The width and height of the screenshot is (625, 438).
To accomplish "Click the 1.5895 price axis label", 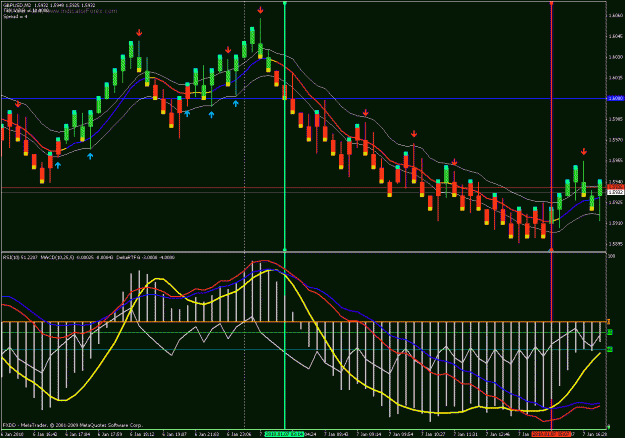I will pyautogui.click(x=615, y=244).
